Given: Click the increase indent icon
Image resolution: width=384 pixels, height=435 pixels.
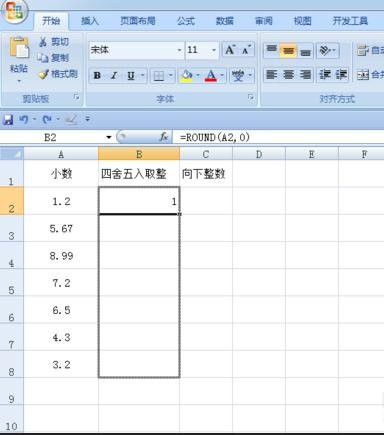Looking at the screenshot, I should click(342, 75).
